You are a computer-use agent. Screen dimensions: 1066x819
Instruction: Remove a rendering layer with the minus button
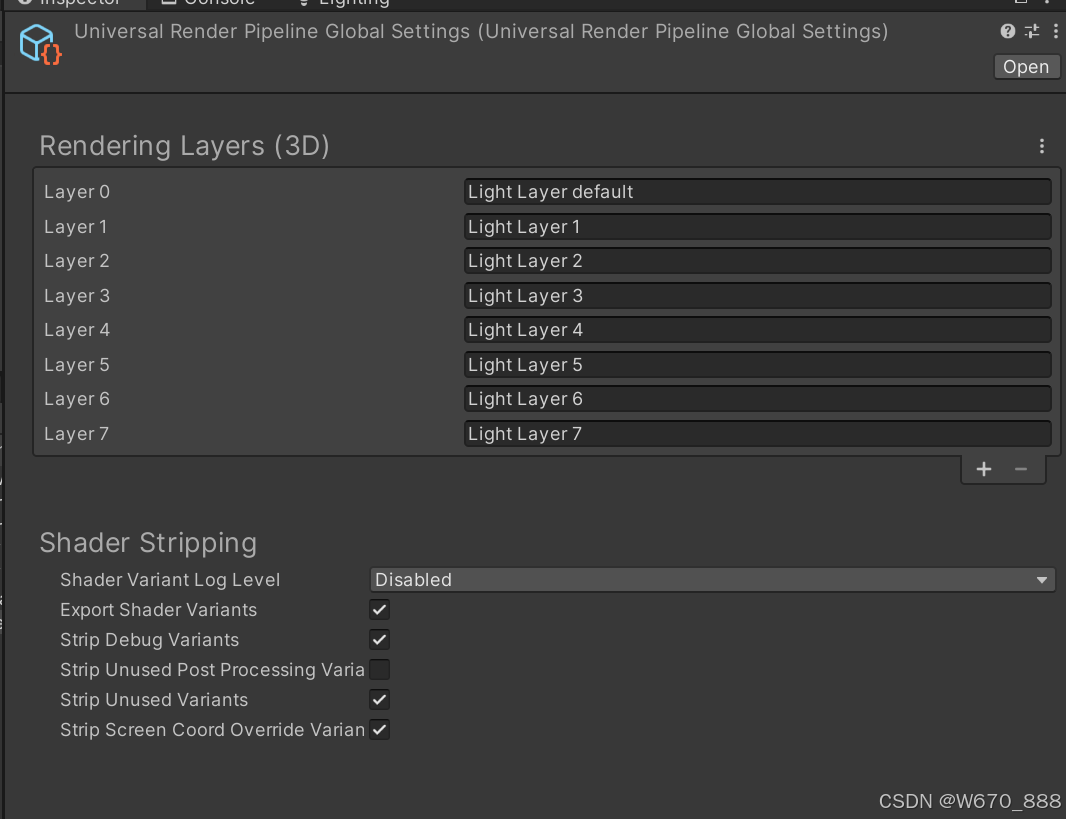(x=1021, y=468)
